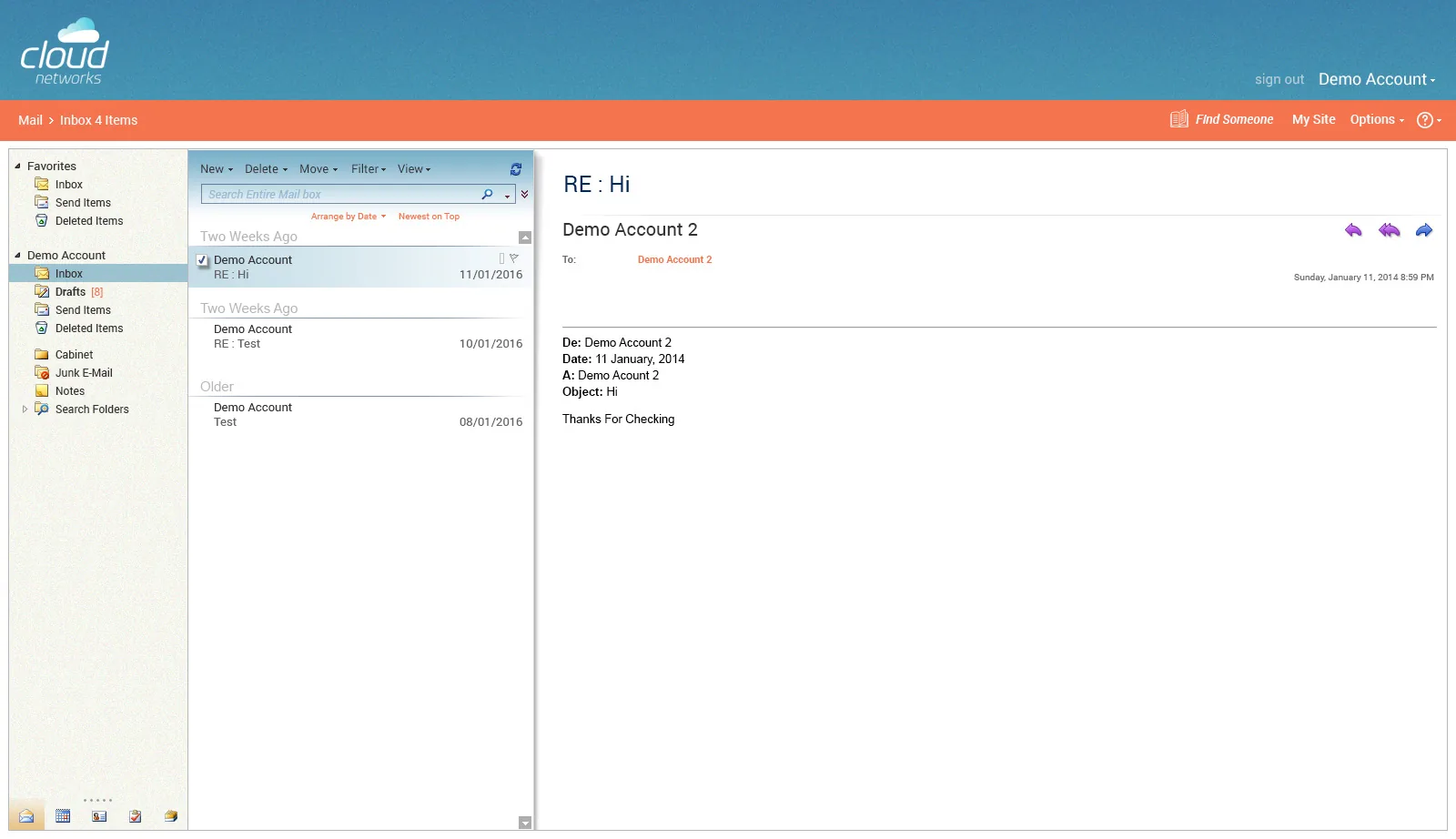
Task: Open the My Site link
Action: [1313, 119]
